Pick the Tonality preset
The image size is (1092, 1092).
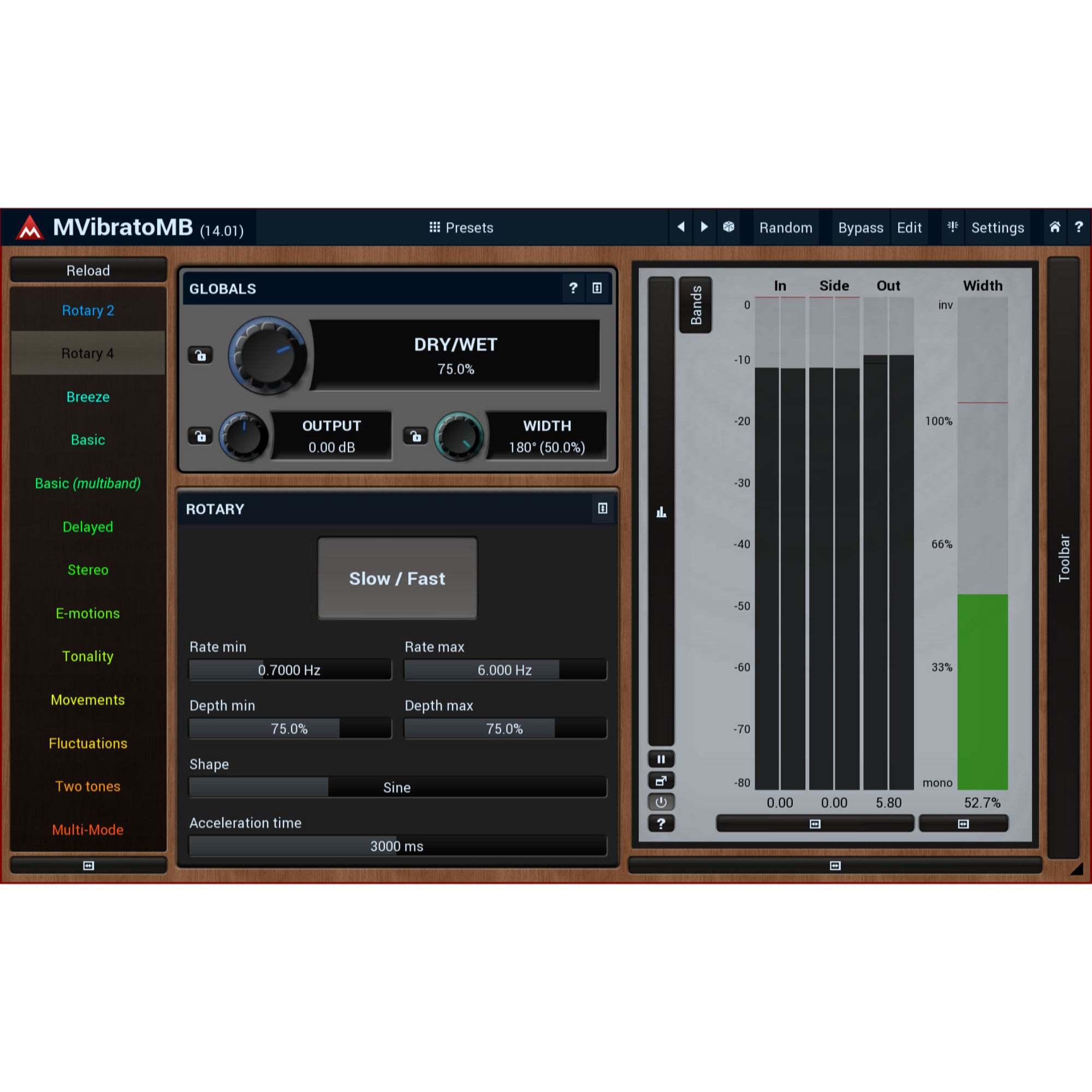coord(88,656)
